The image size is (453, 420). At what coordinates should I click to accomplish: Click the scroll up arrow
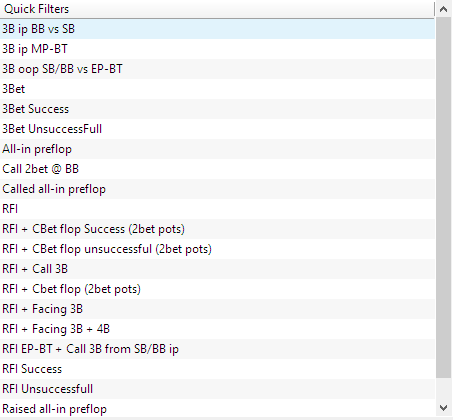pos(444,9)
